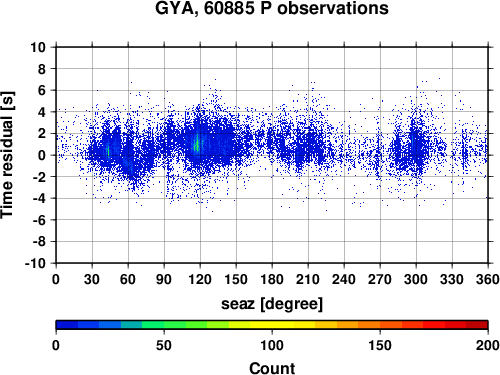Image resolution: width=500 pixels, height=375 pixels.
Task: Click the 'seaz [degree]' x-axis label
Action: 272,304
